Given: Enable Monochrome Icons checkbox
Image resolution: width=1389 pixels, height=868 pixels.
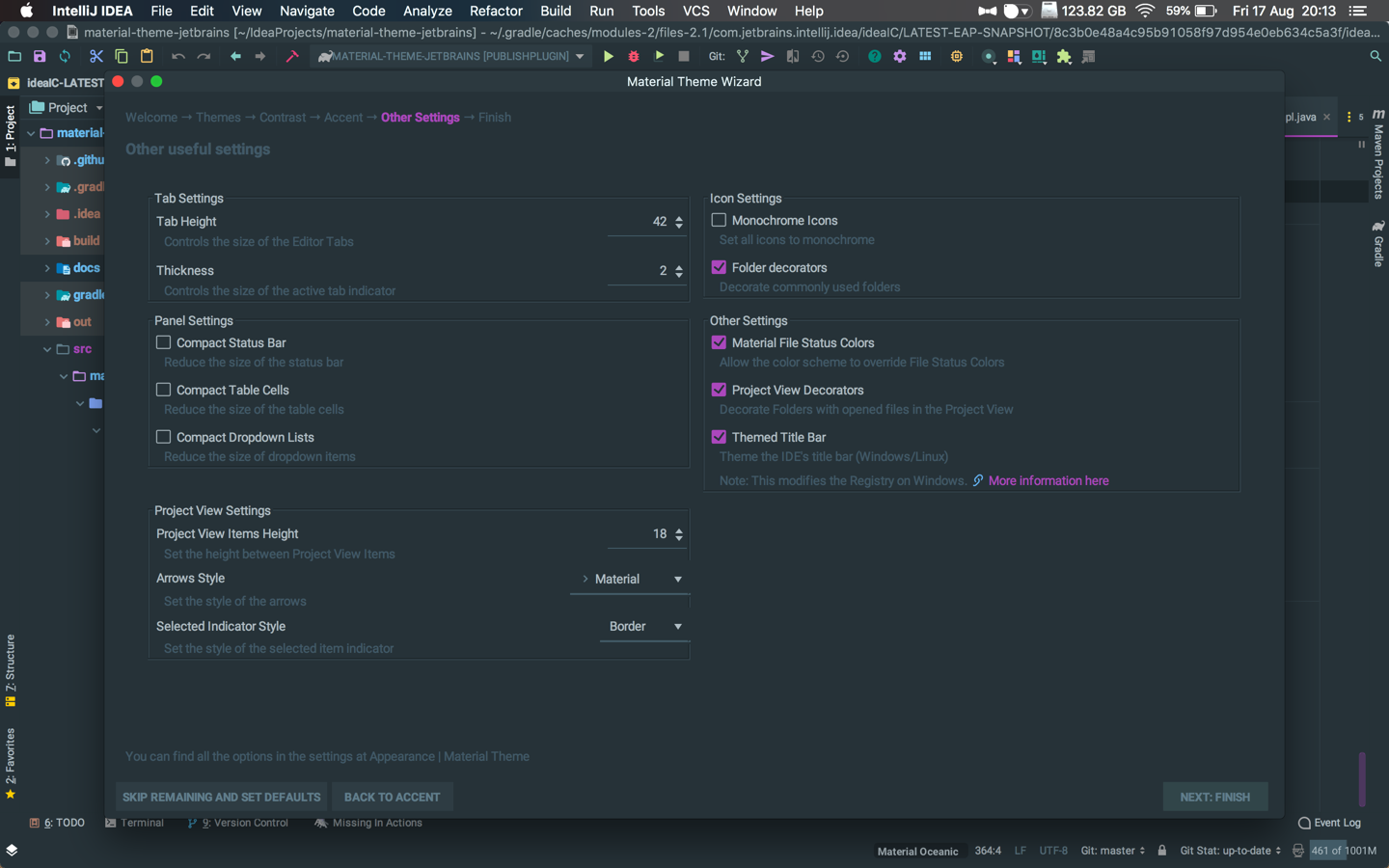Looking at the screenshot, I should pos(719,220).
